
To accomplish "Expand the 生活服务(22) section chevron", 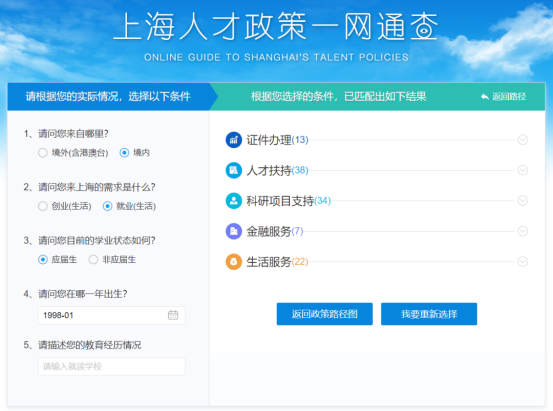I will [x=522, y=261].
